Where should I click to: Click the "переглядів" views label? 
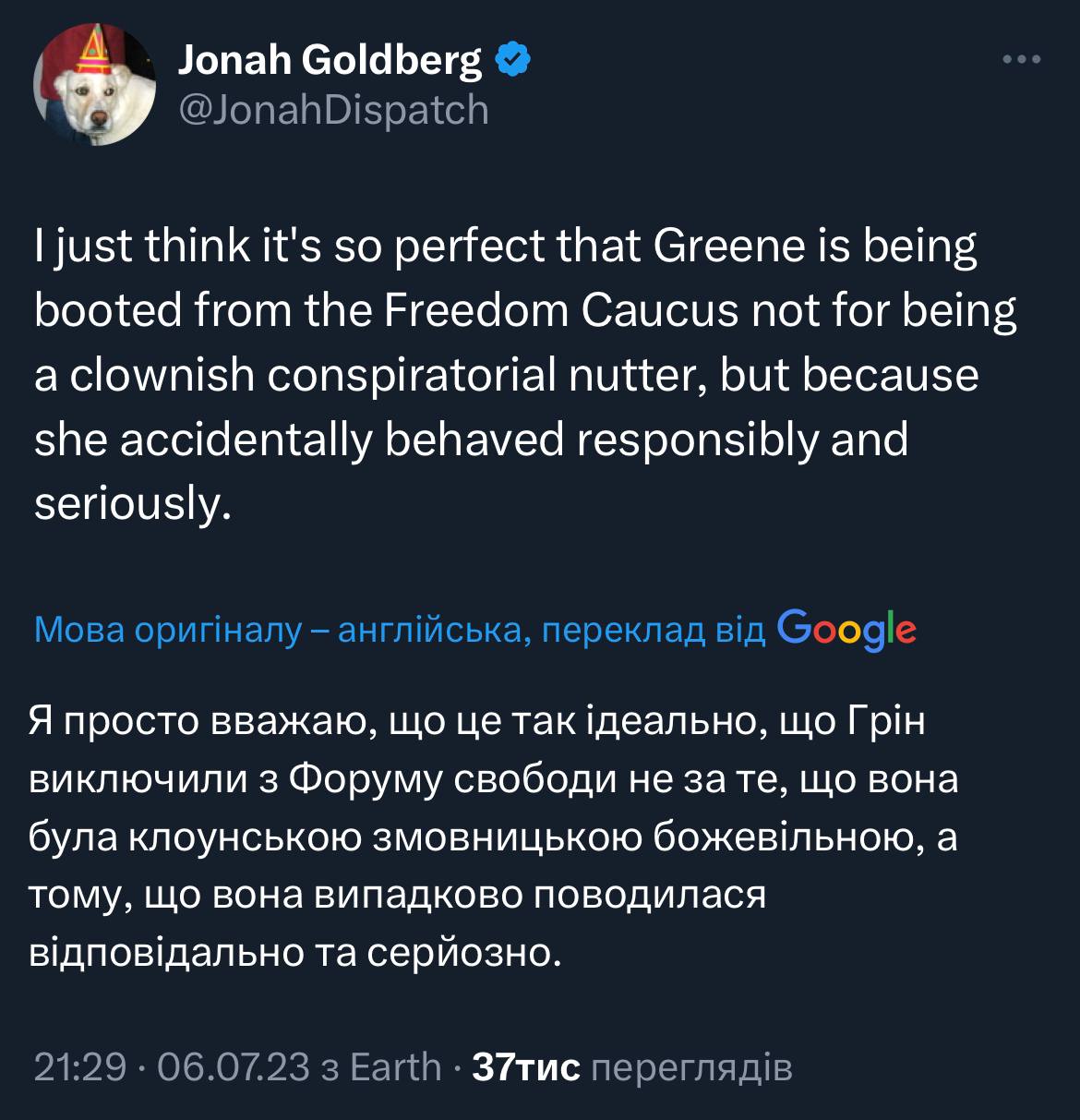690,1066
